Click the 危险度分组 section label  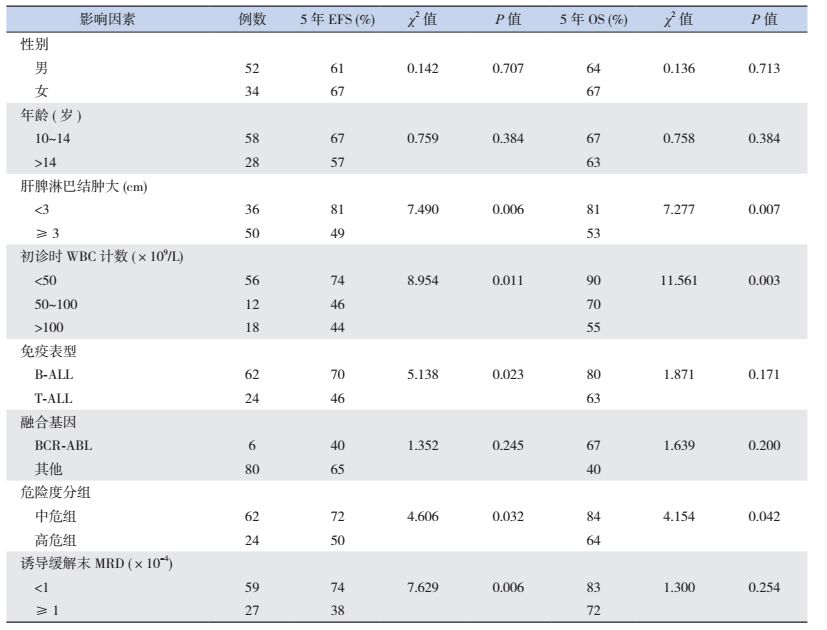point(56,493)
